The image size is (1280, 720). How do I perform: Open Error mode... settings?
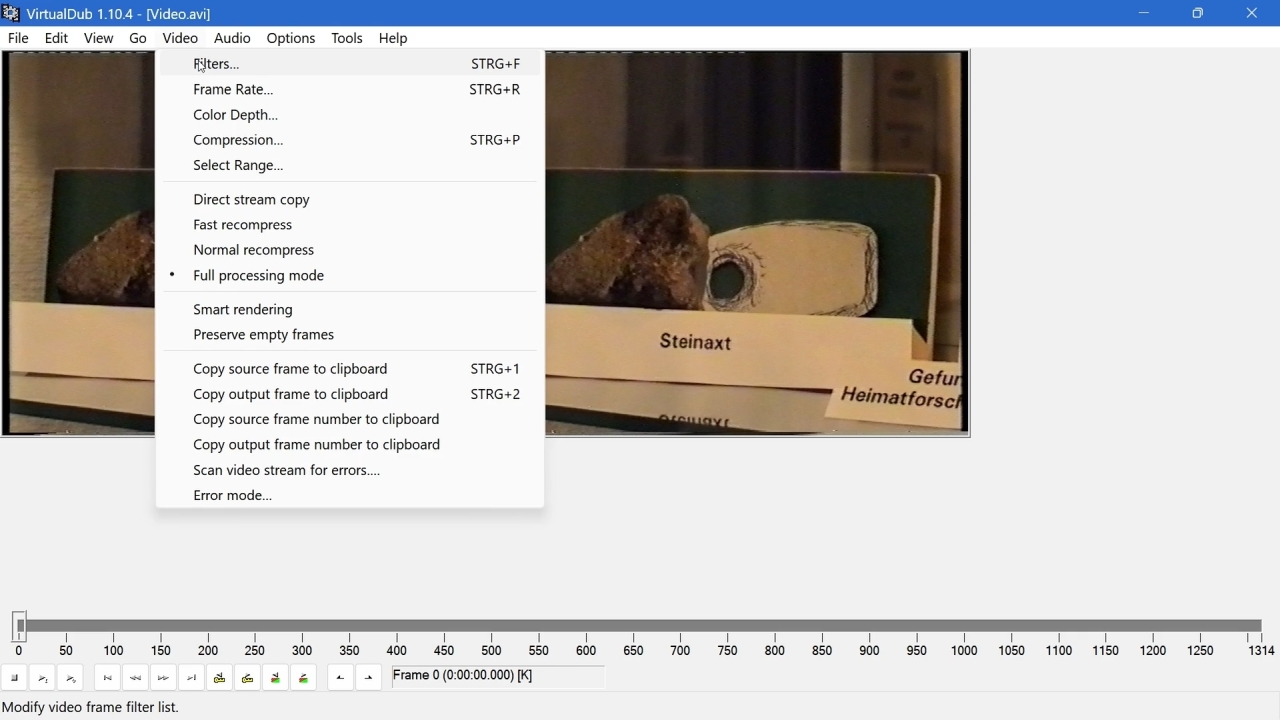[x=350, y=496]
